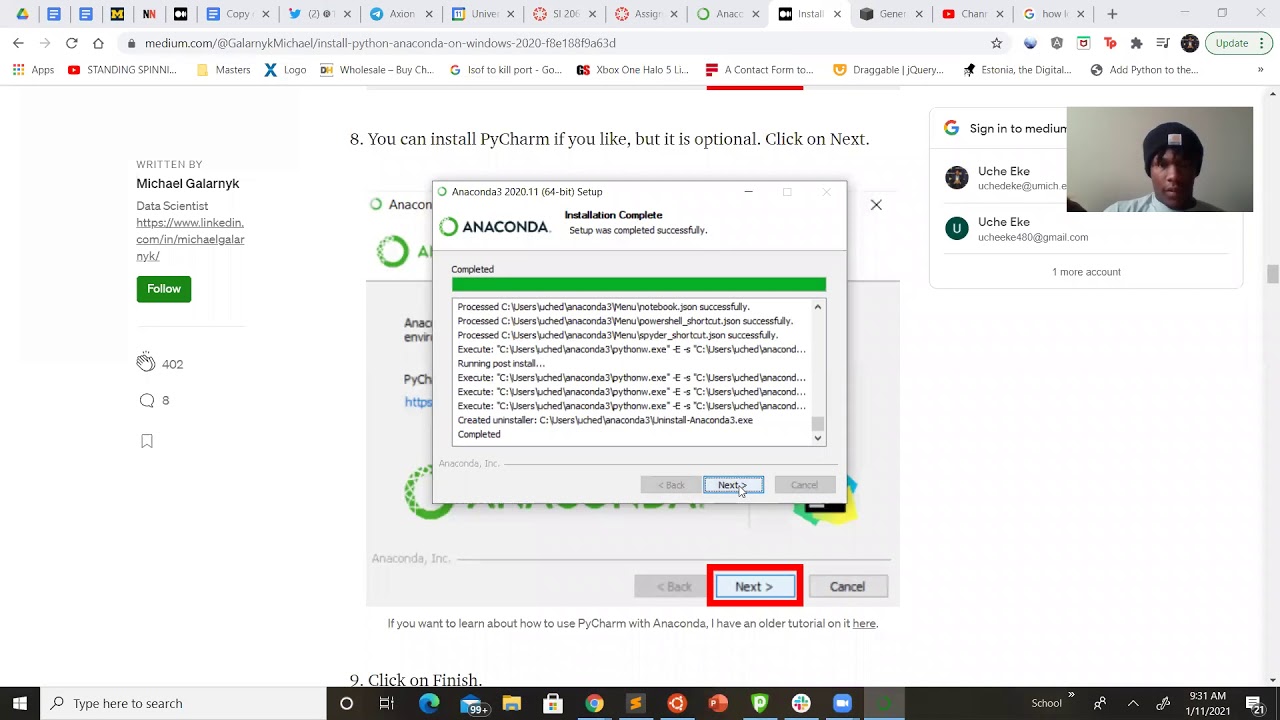Open the Apps bookmarks shortcut
The height and width of the screenshot is (720, 1280).
(x=33, y=70)
